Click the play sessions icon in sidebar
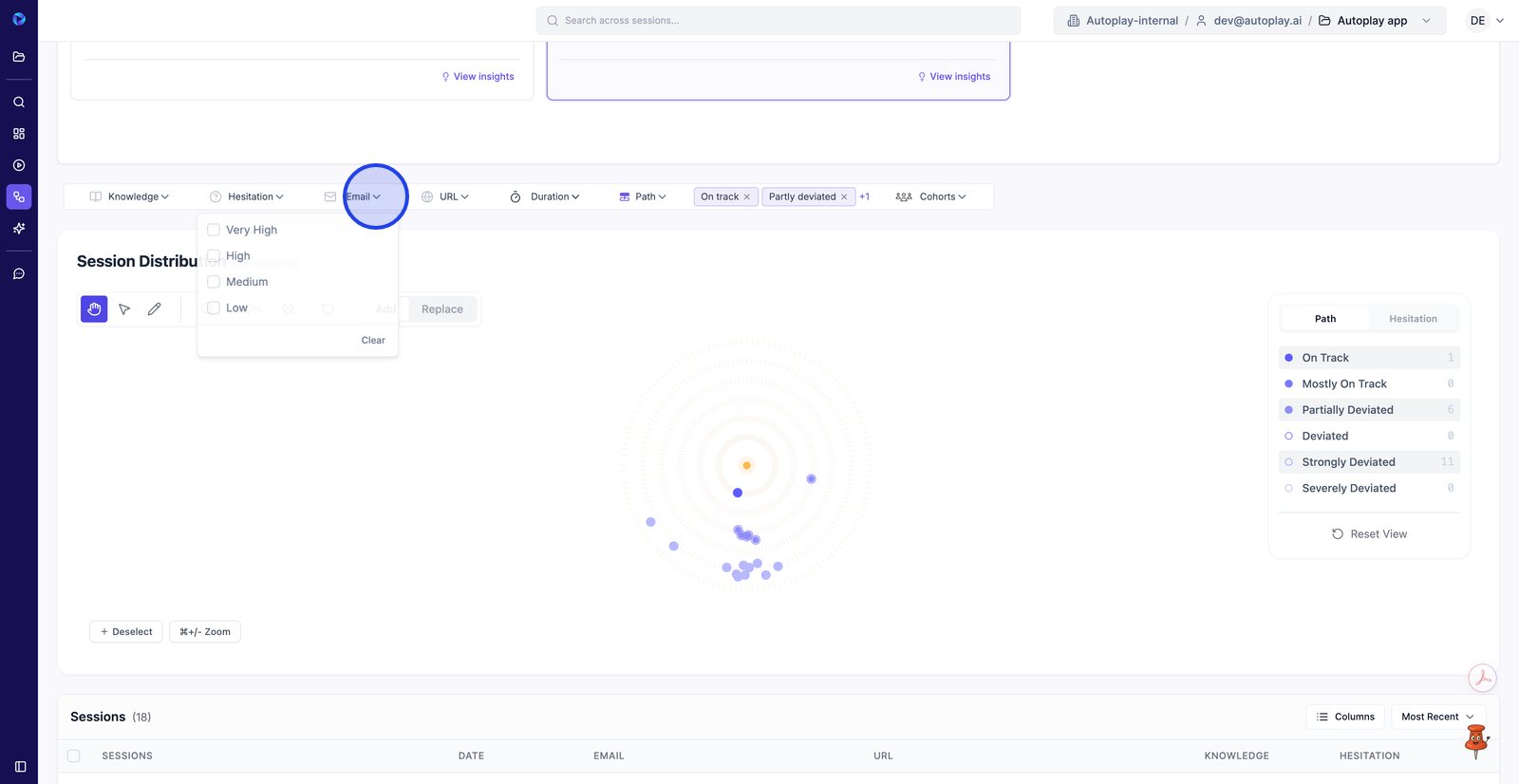 click(19, 165)
